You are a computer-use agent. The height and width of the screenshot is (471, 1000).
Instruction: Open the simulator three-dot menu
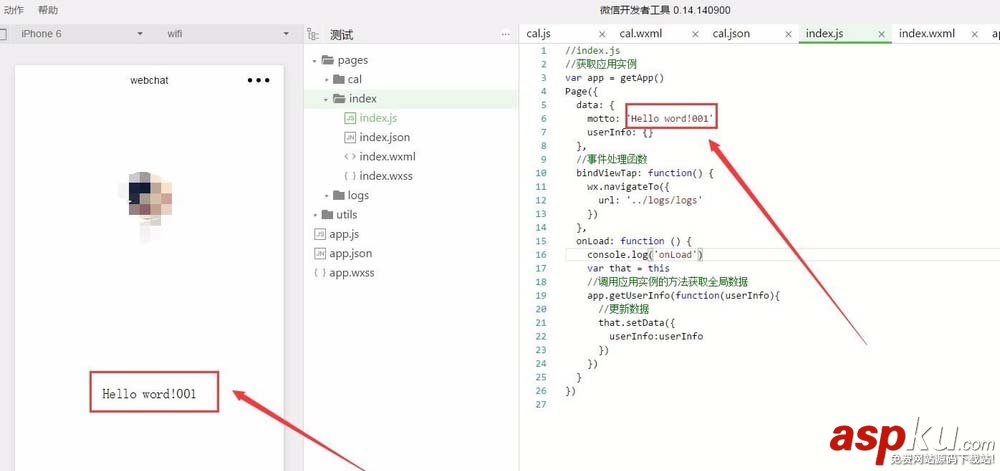tap(258, 80)
